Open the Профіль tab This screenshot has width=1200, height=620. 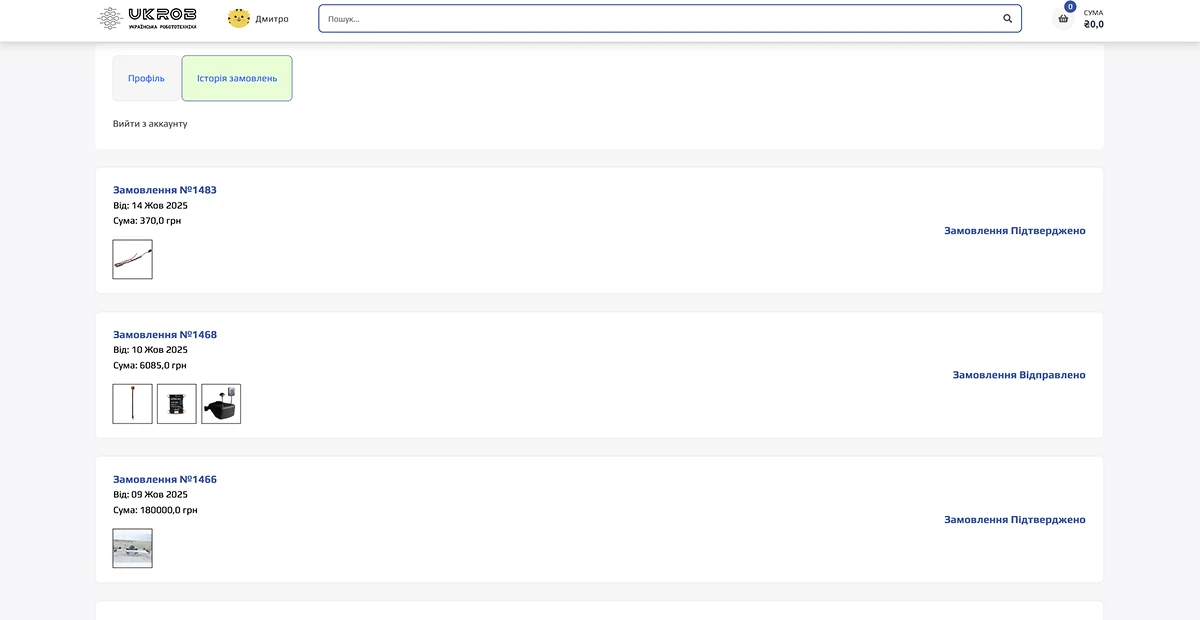[146, 78]
